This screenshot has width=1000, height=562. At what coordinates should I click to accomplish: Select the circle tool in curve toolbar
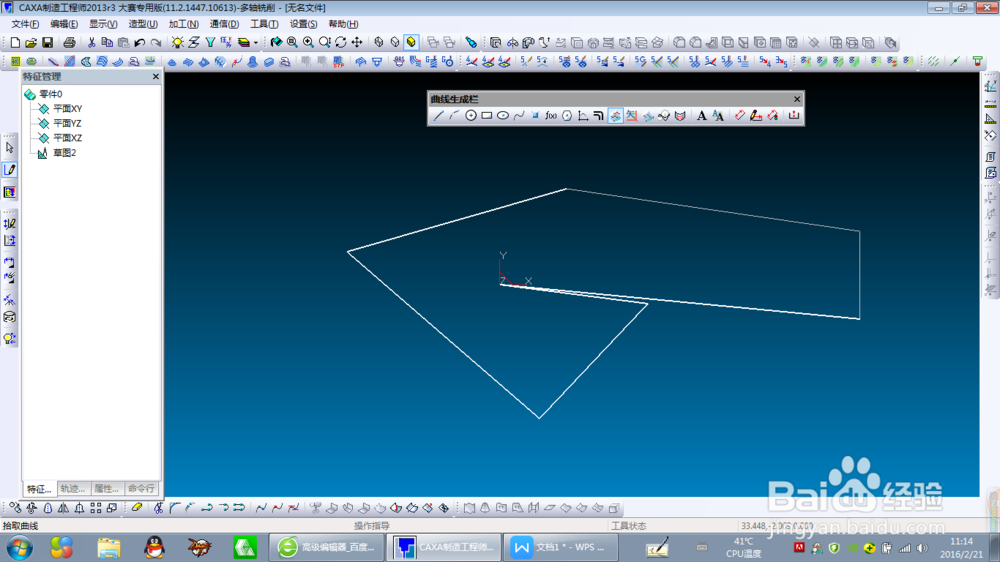(x=471, y=115)
